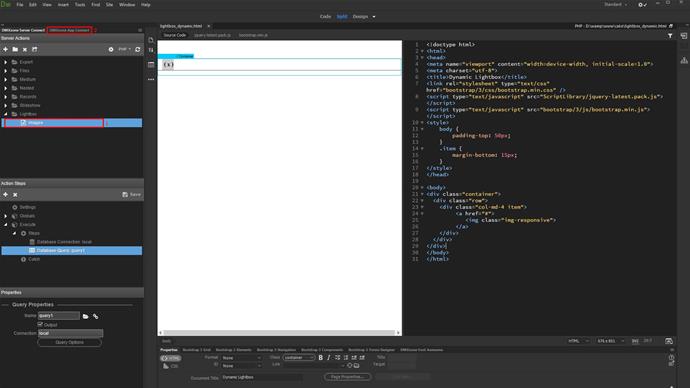Browse for link file folder icon
Image resolution: width=690 pixels, height=388 pixels.
tap(356, 365)
